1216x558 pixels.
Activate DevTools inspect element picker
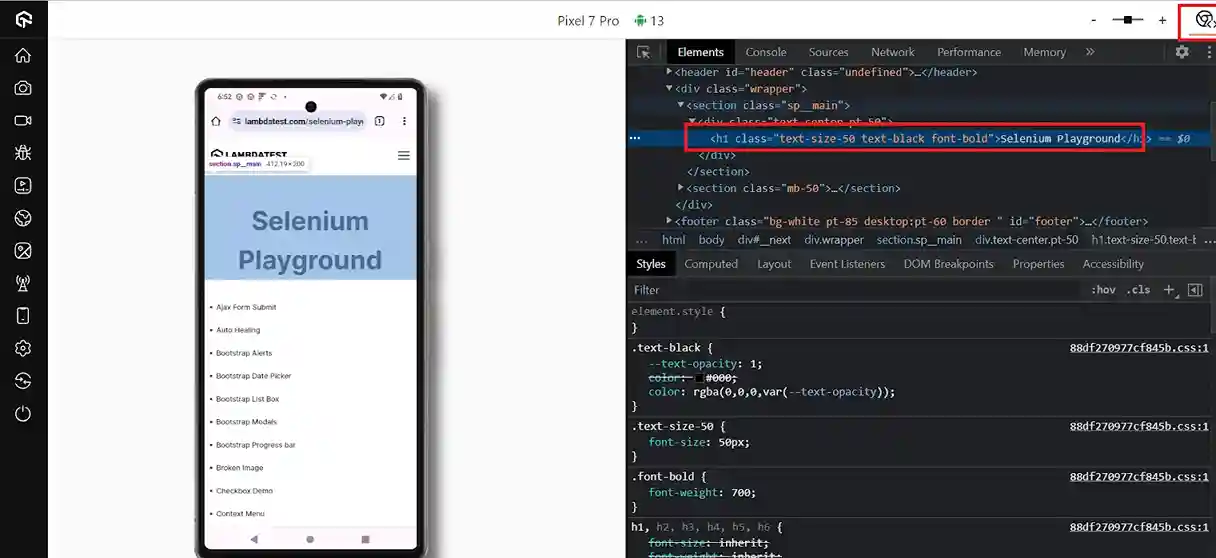click(644, 52)
